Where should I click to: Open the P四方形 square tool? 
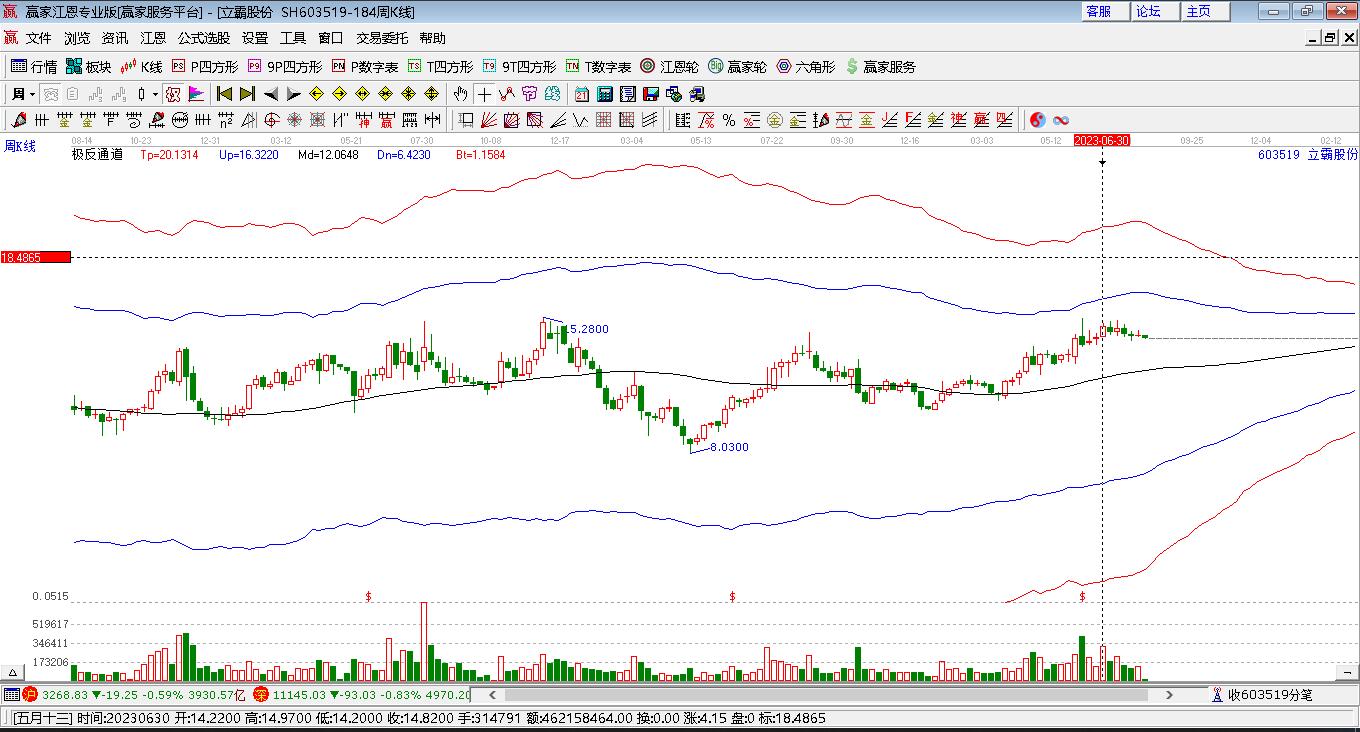(205, 67)
